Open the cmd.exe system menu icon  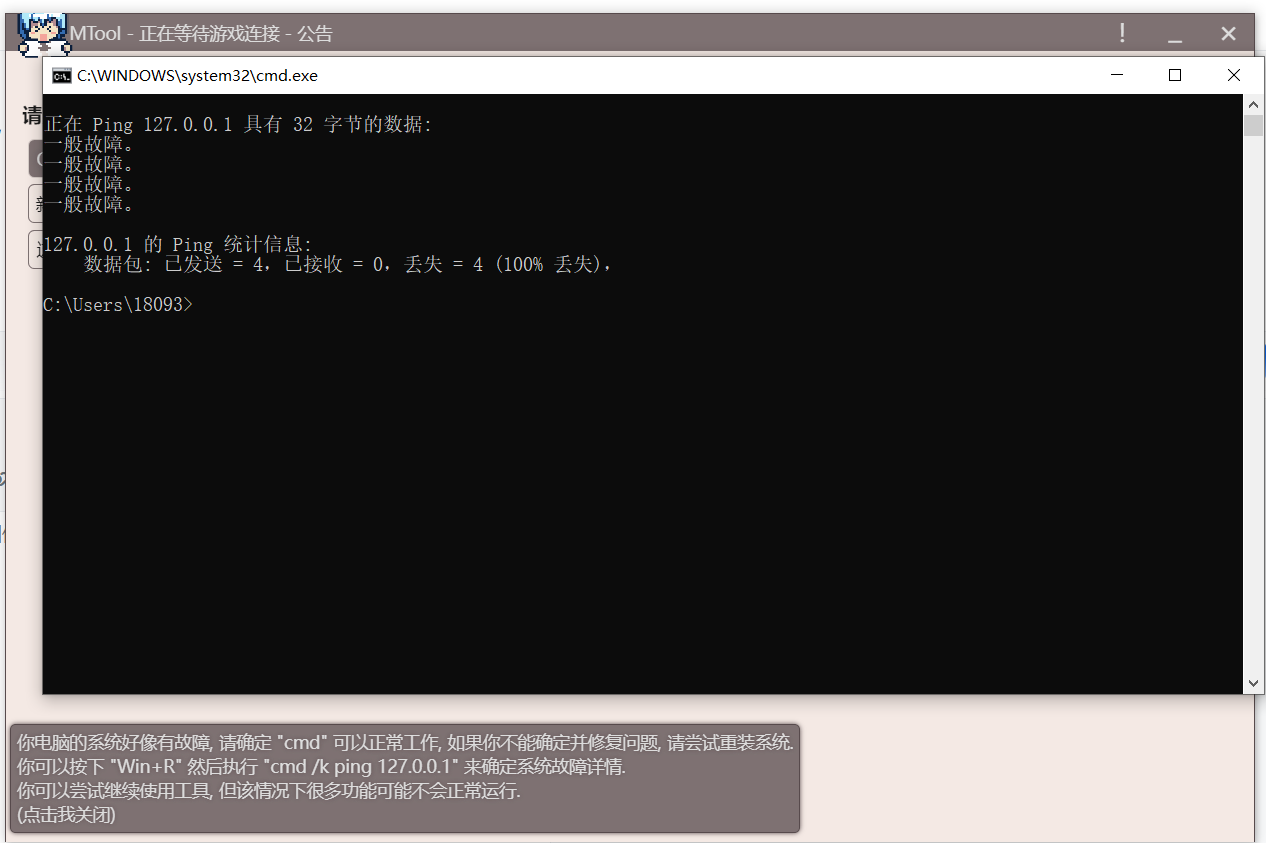point(62,75)
